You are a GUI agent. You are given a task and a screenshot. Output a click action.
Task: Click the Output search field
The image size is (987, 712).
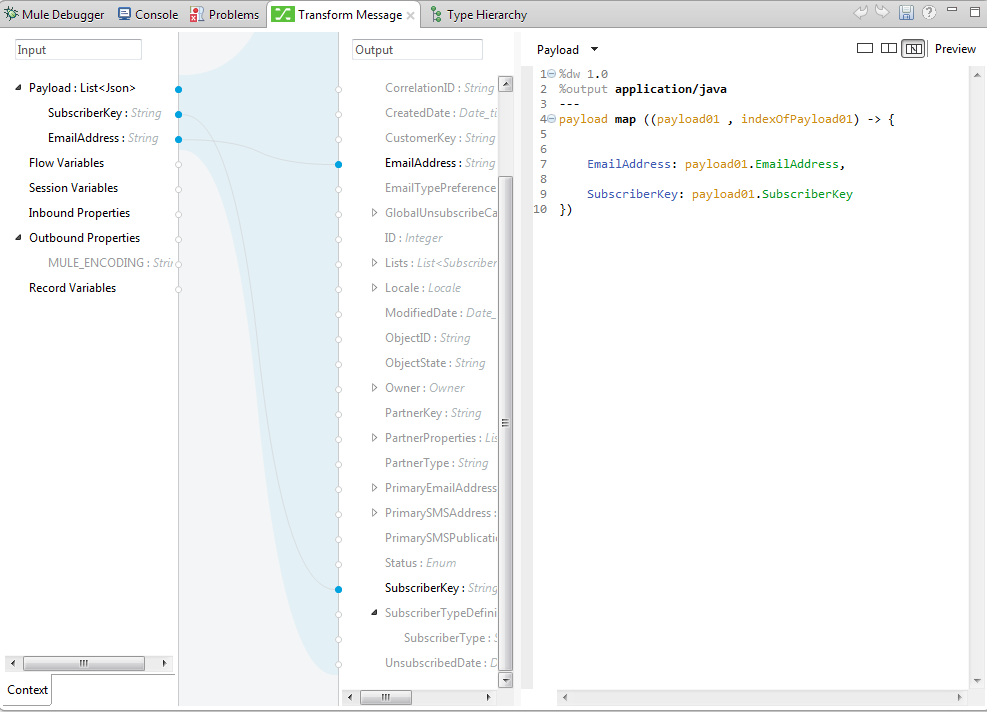417,50
